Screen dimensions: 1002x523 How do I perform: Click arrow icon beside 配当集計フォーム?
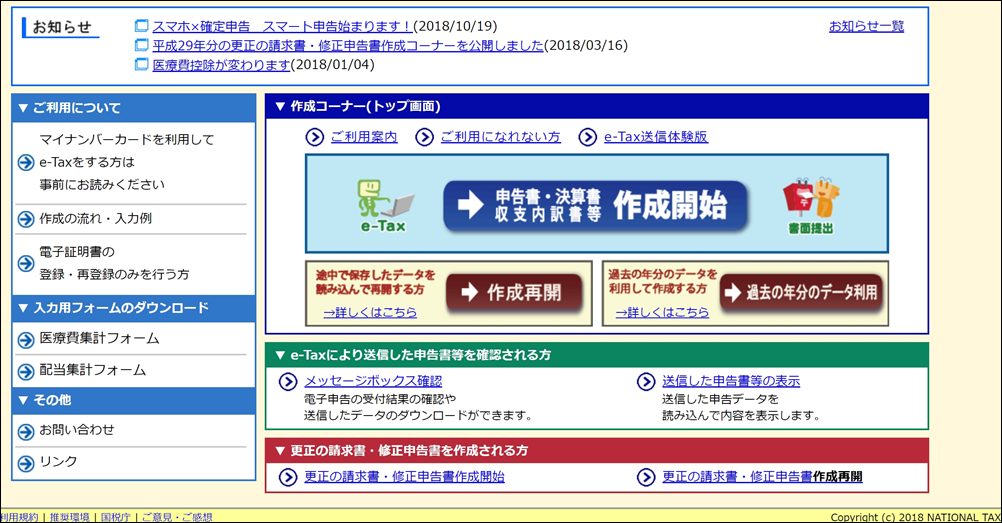26,371
